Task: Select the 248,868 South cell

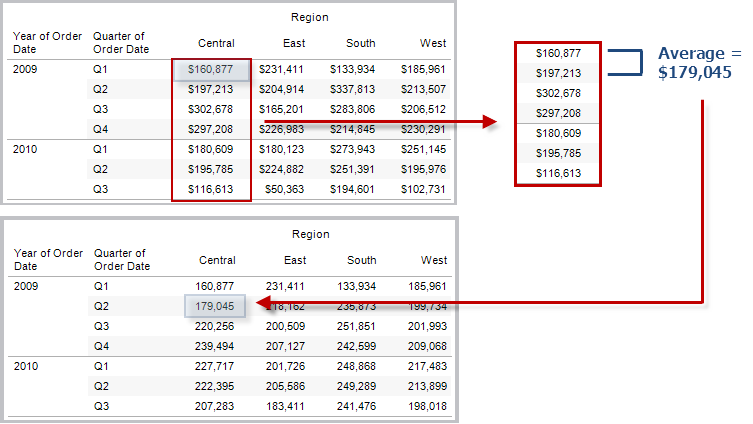Action: (x=356, y=366)
